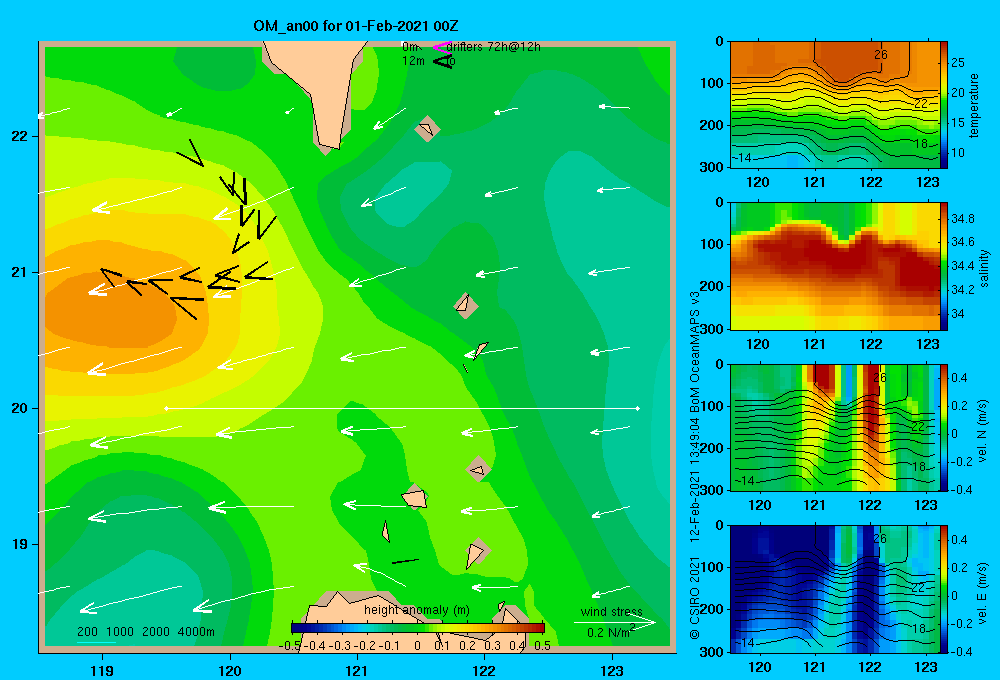Click the salinity color scale bar

(x=944, y=266)
